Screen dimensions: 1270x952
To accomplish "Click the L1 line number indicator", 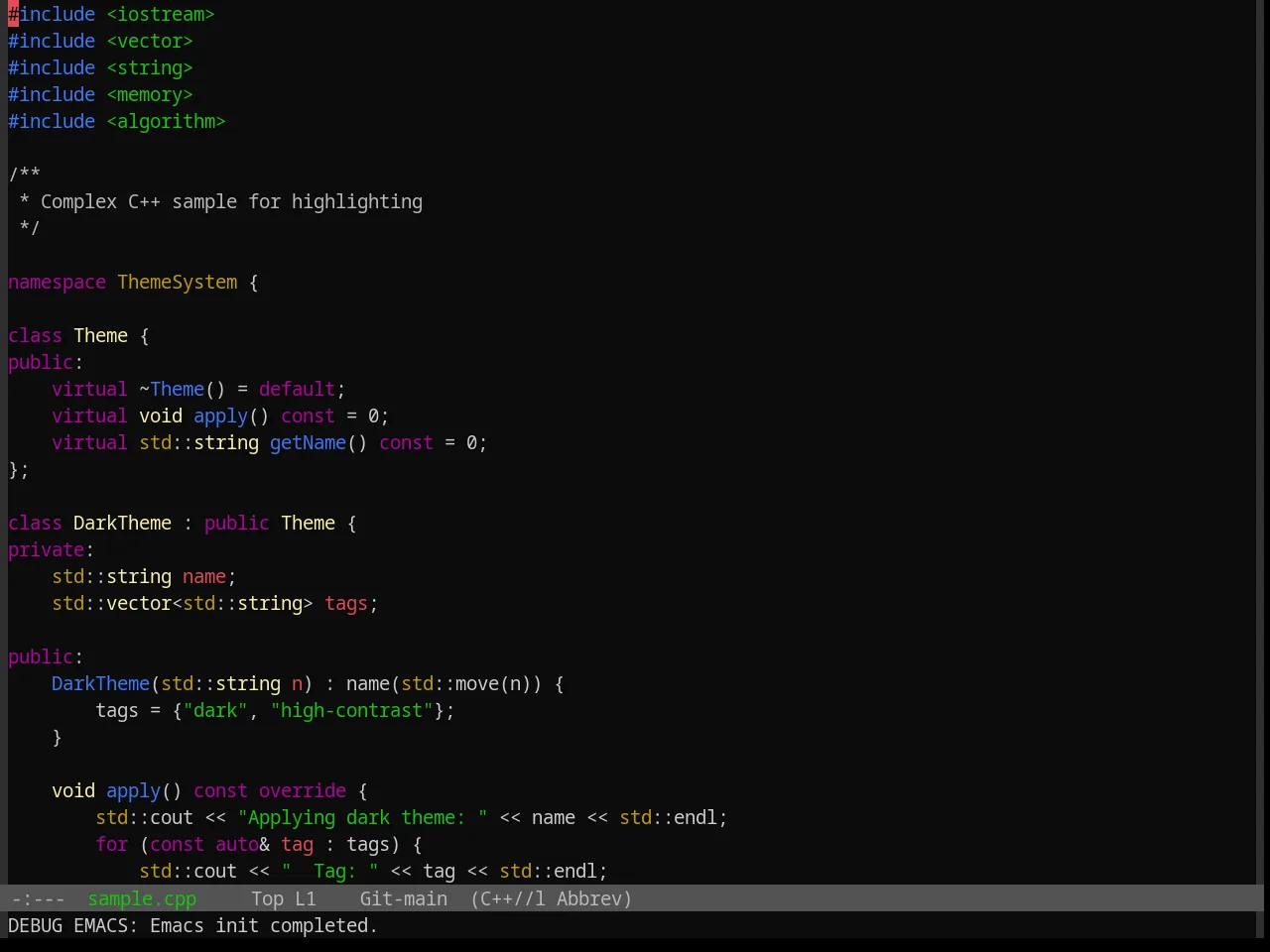I will (306, 898).
